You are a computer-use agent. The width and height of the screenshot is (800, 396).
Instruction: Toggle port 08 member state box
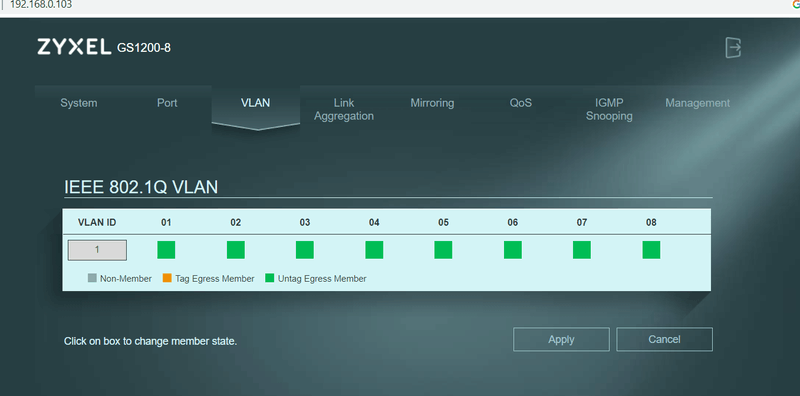tap(651, 250)
